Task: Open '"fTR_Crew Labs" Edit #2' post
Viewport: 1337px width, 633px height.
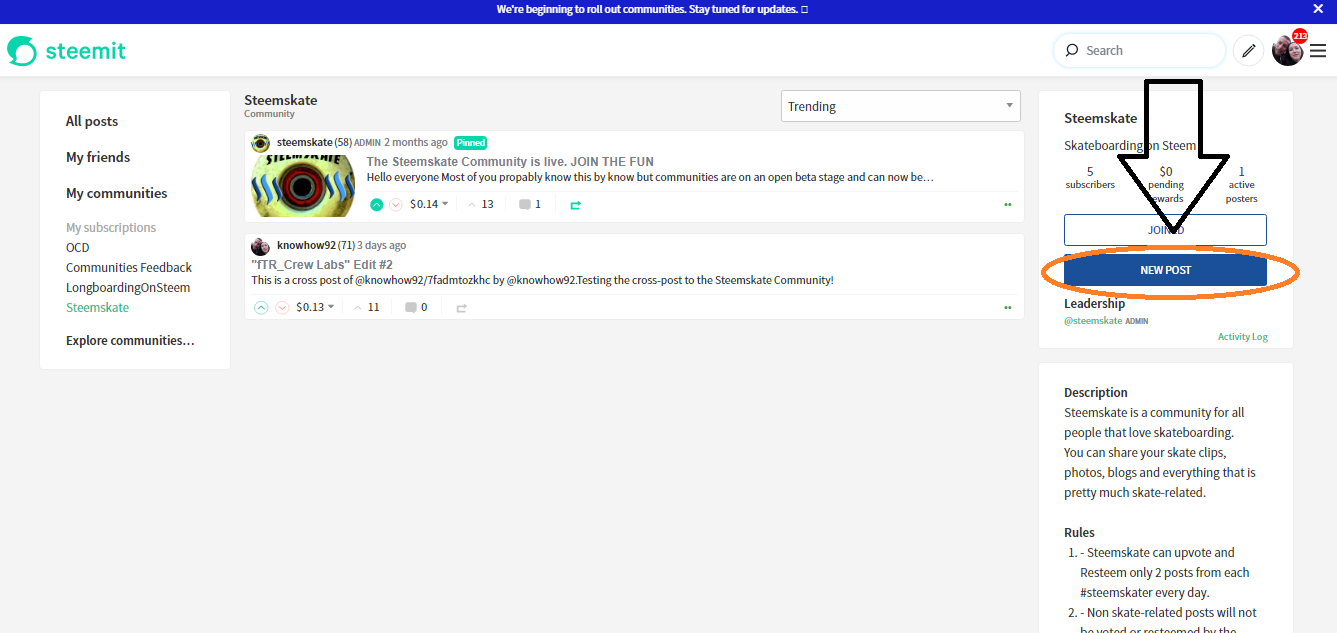Action: [322, 264]
